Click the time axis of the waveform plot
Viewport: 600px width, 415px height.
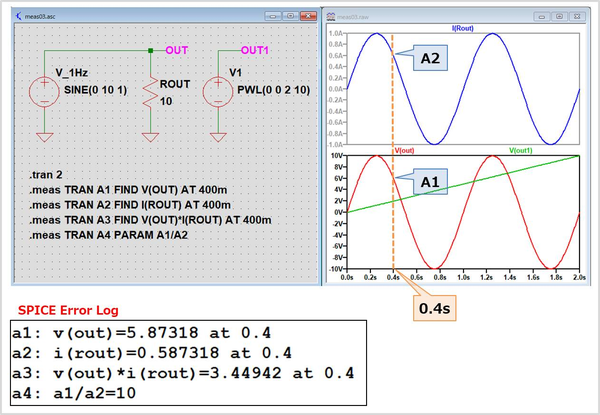click(462, 276)
